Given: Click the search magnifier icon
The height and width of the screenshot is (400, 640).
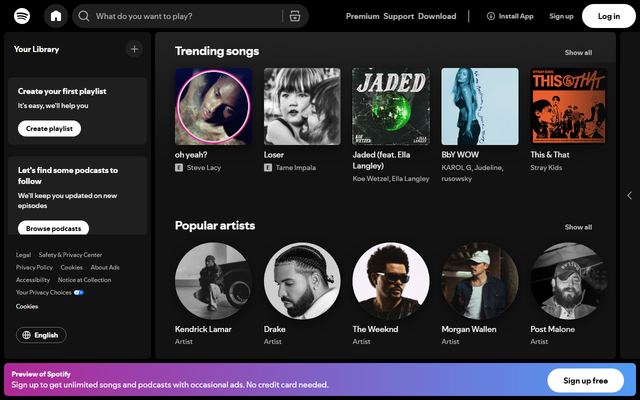Looking at the screenshot, I should (84, 16).
